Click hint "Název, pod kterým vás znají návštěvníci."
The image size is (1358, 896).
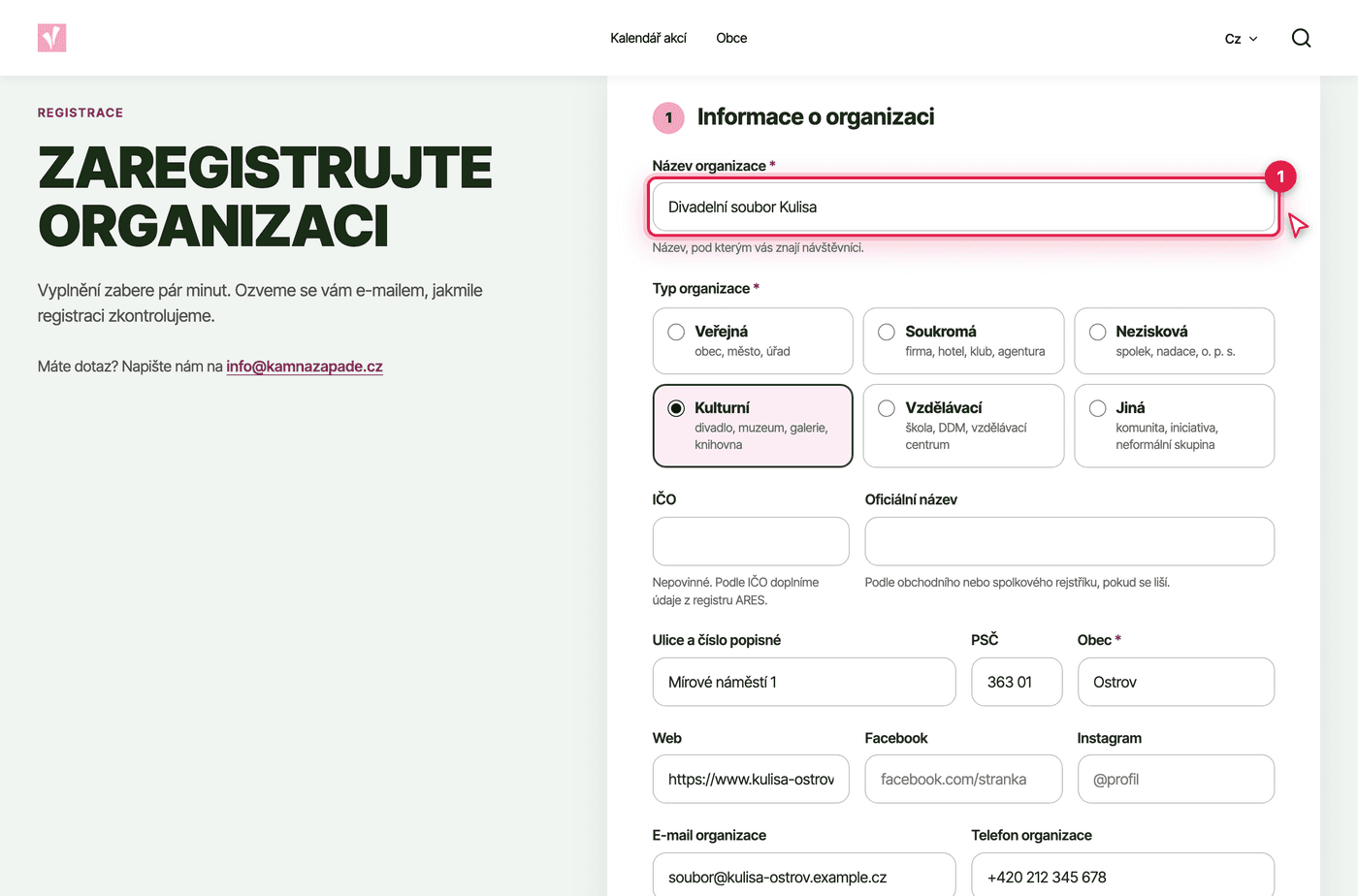[758, 247]
